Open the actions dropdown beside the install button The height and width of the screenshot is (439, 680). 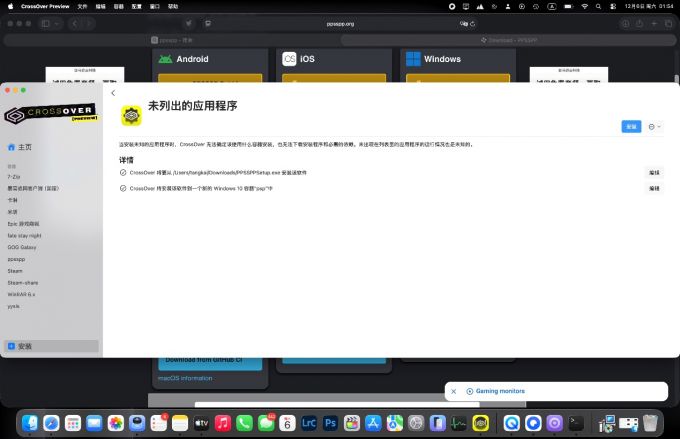click(x=654, y=127)
